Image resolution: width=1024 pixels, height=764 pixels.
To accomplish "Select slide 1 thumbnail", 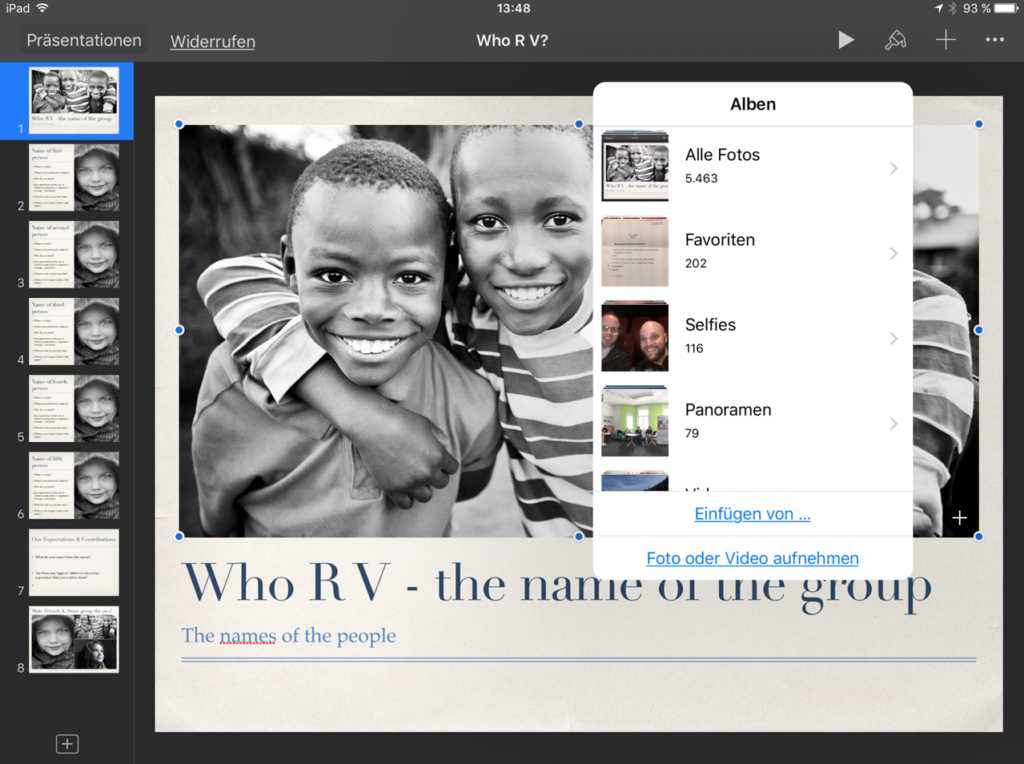I will click(x=74, y=101).
